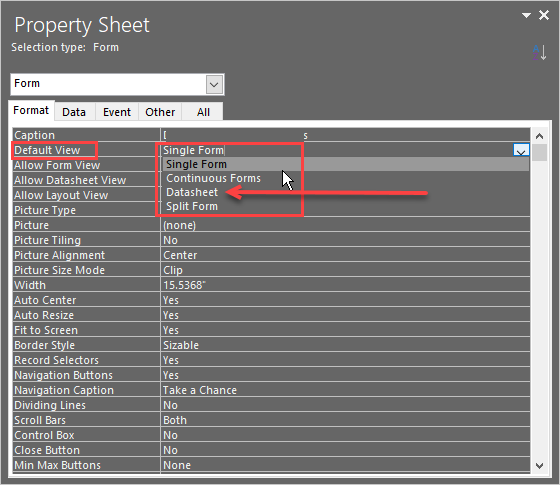Click the Picture Size Mode value Clip
This screenshot has height=485, width=560.
(345, 270)
